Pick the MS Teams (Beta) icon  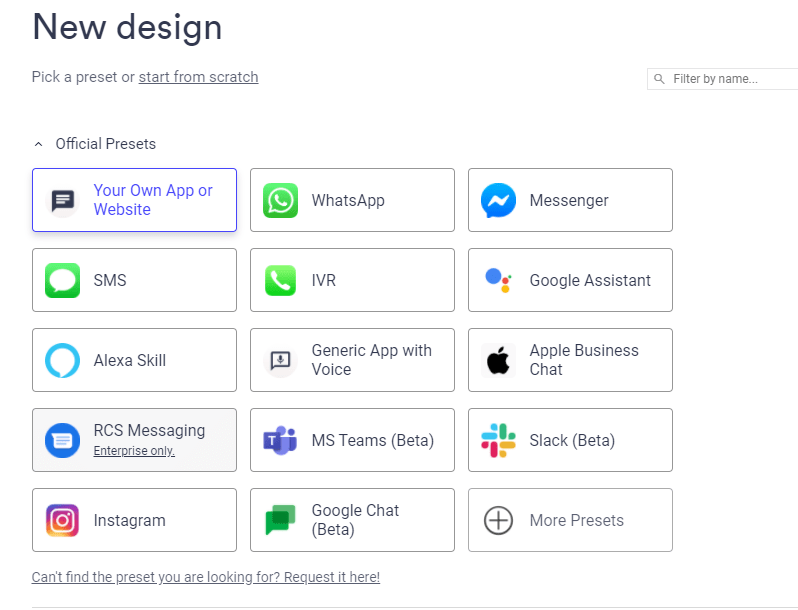coord(280,440)
